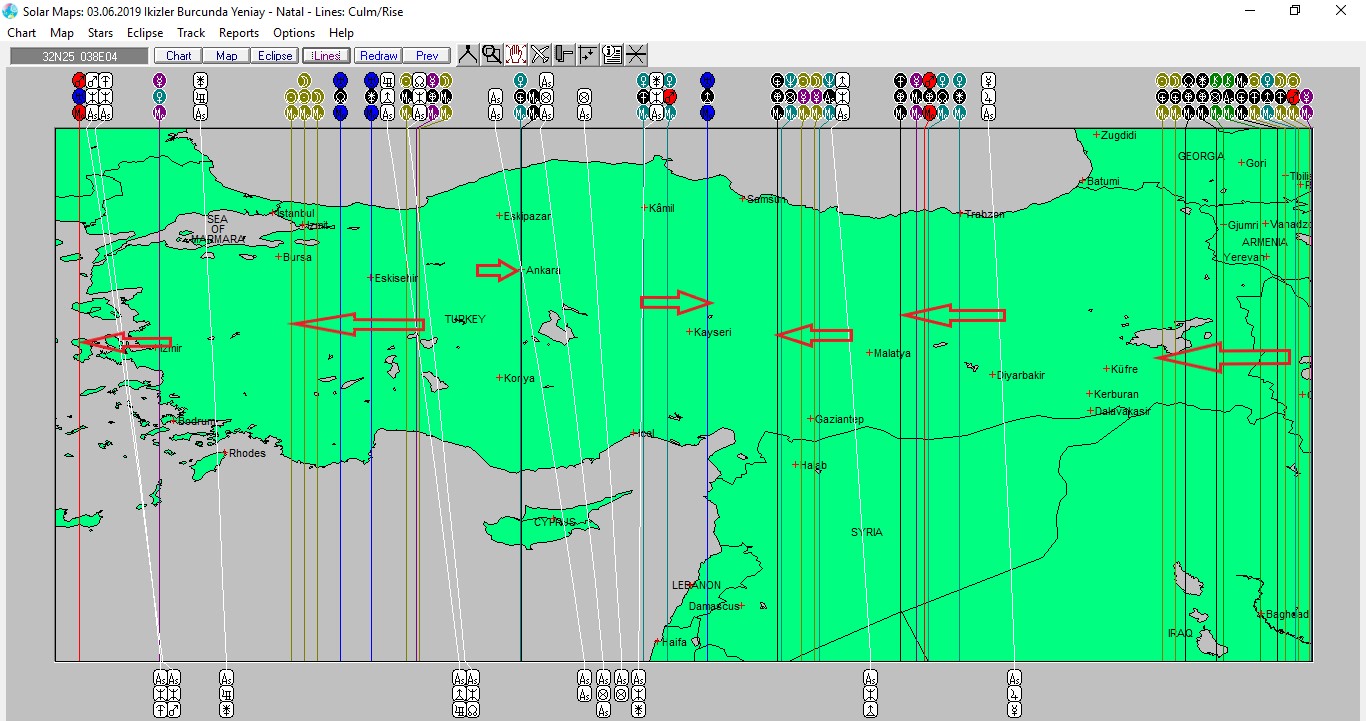Click the Solar Maps globe icon in title bar
Screen dimensions: 1366x721
pos(11,10)
